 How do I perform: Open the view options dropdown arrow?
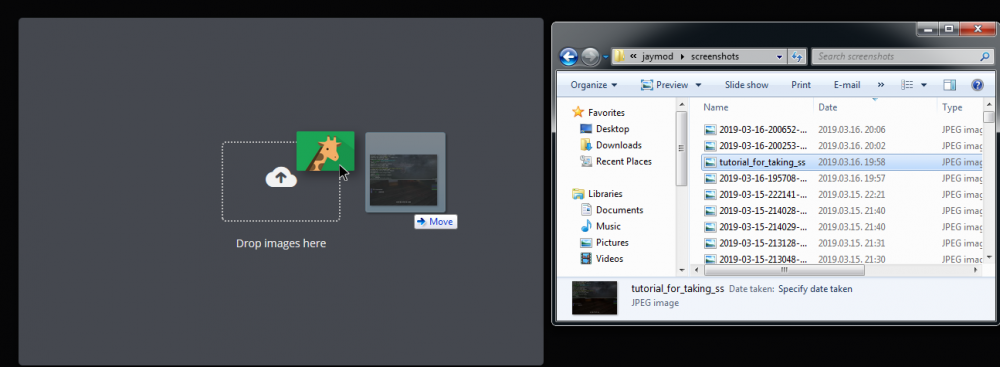pos(923,85)
